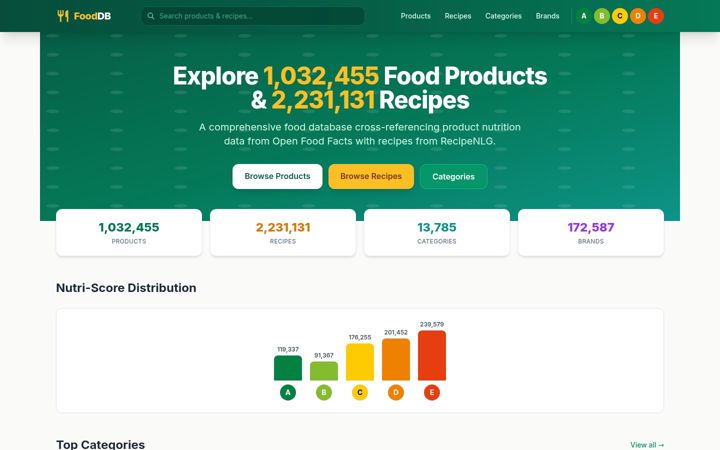Click the A circle under the chart
Image resolution: width=720 pixels, height=450 pixels.
pos(288,393)
